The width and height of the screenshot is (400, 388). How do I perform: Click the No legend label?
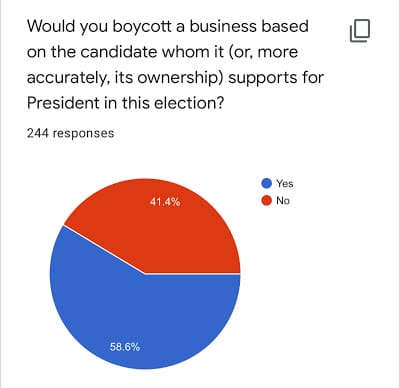(283, 201)
